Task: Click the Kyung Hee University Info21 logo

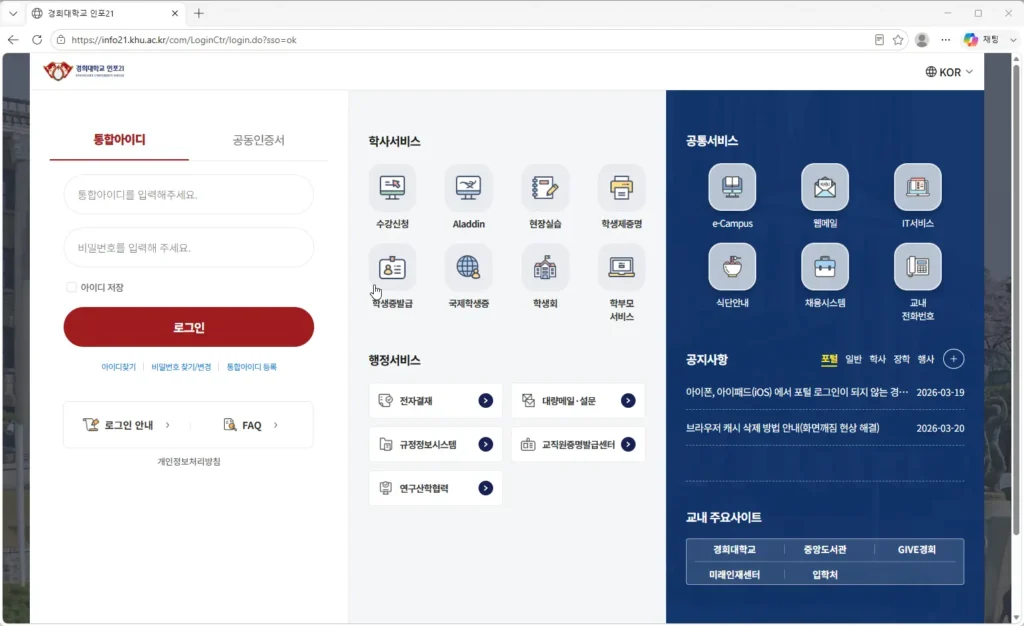Action: 84,70
